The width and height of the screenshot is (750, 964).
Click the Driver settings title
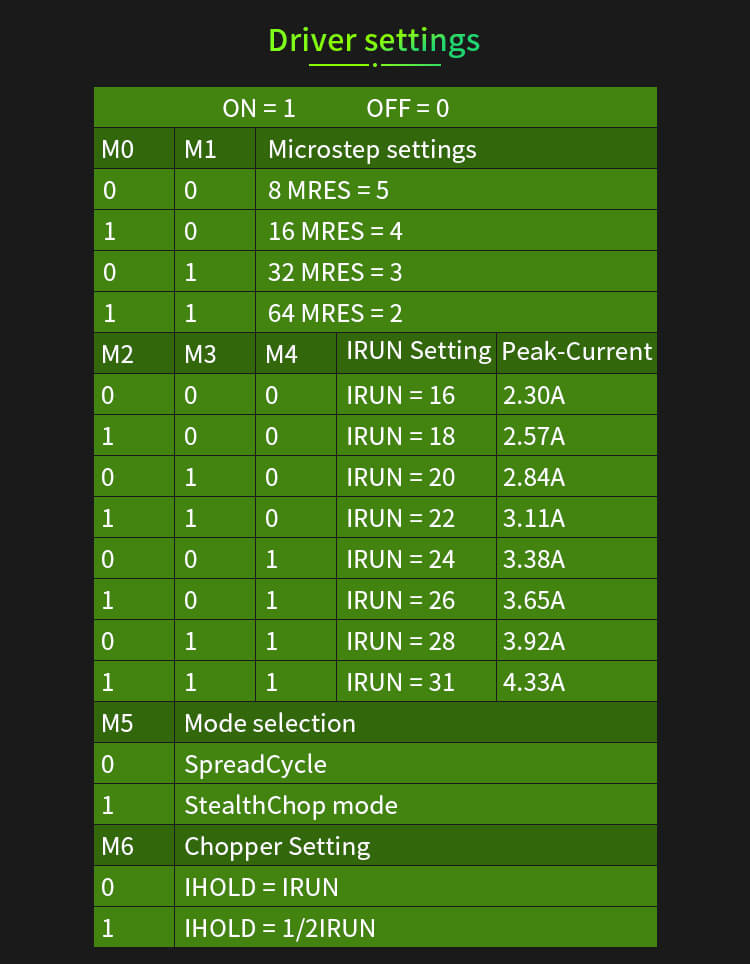(374, 41)
